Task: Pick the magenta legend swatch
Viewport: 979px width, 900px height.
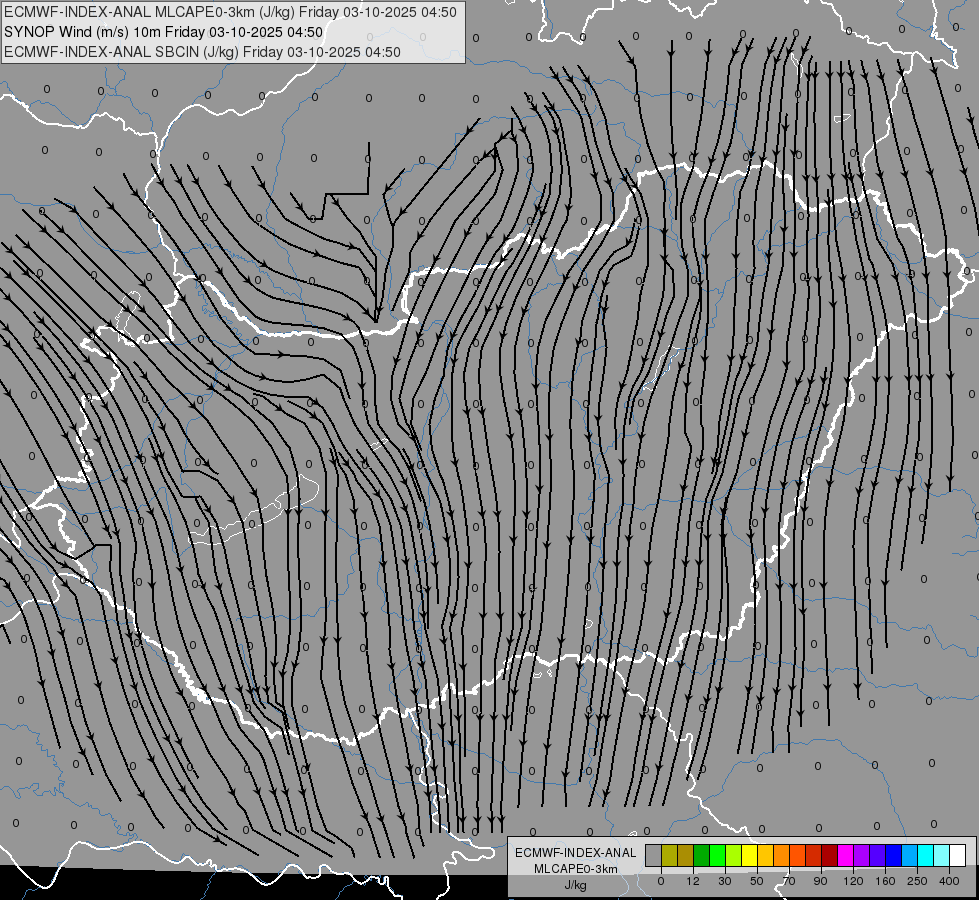Action: click(845, 856)
